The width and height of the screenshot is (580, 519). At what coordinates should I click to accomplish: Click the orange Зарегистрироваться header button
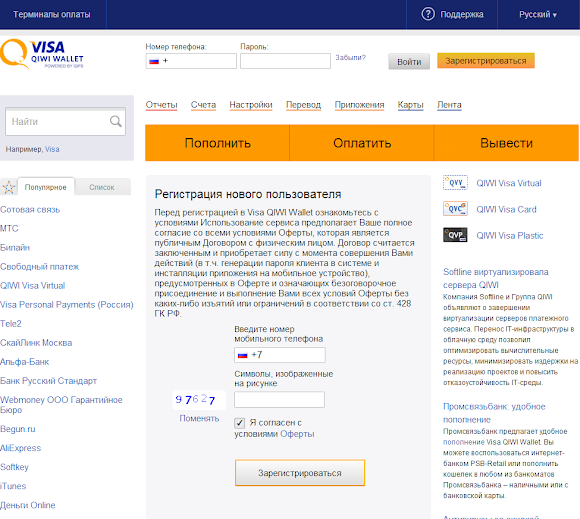(x=486, y=61)
